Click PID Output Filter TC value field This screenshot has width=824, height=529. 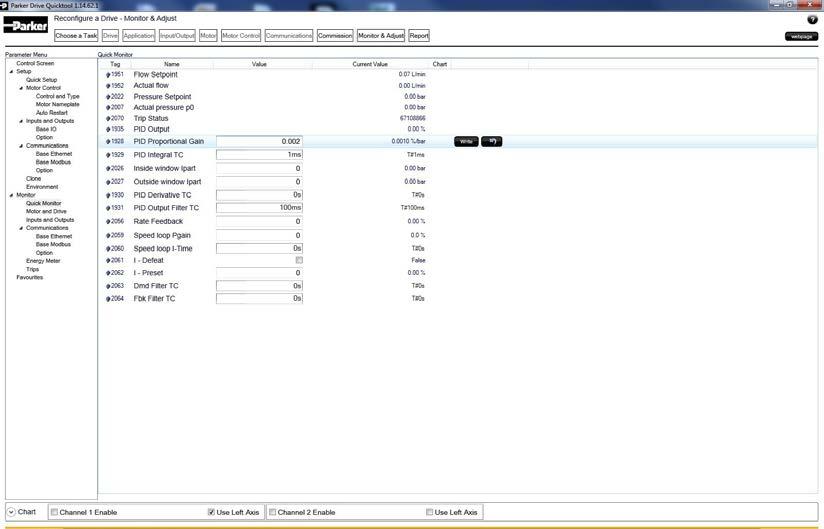pyautogui.click(x=259, y=208)
